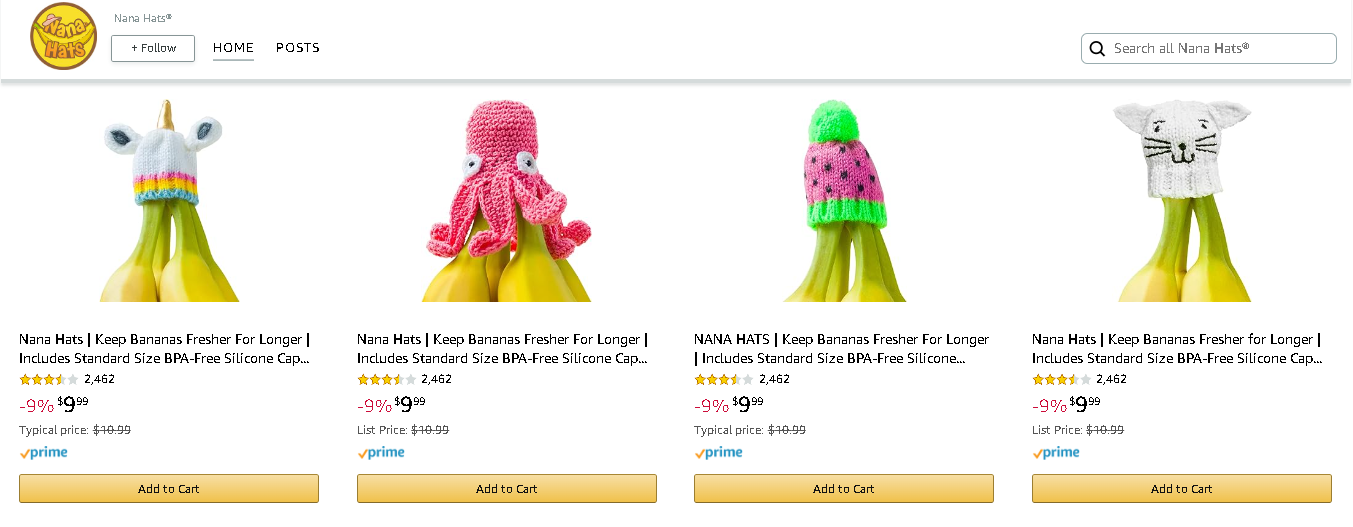Add the white cat hat to cart
Image resolution: width=1353 pixels, height=527 pixels.
1182,489
